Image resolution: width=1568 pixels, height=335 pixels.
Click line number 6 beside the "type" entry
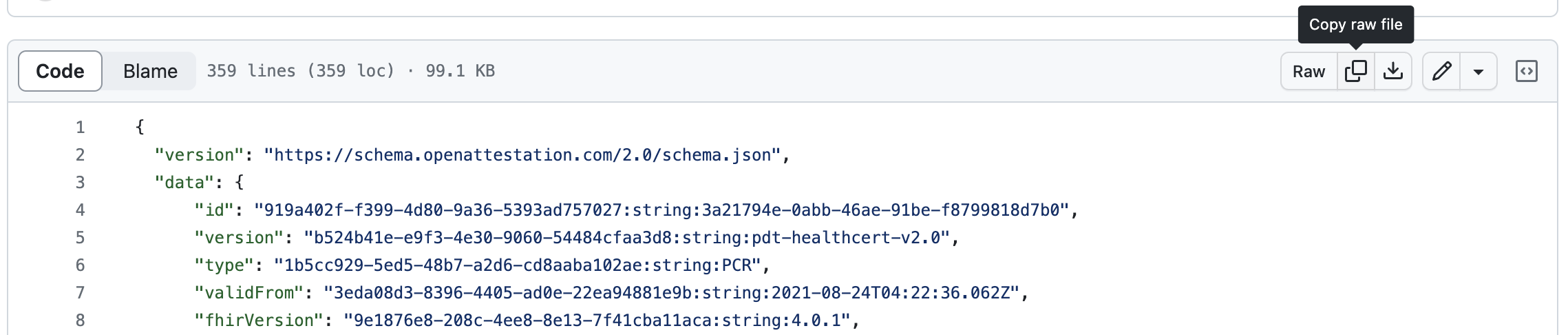point(81,265)
